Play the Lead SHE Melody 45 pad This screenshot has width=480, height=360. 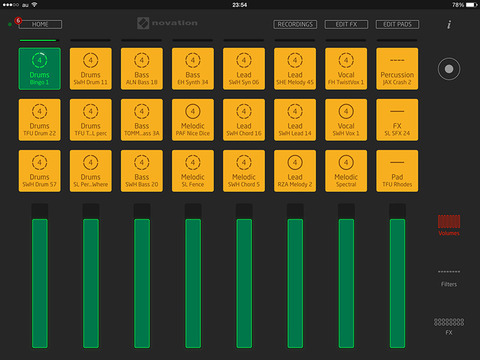pos(295,69)
